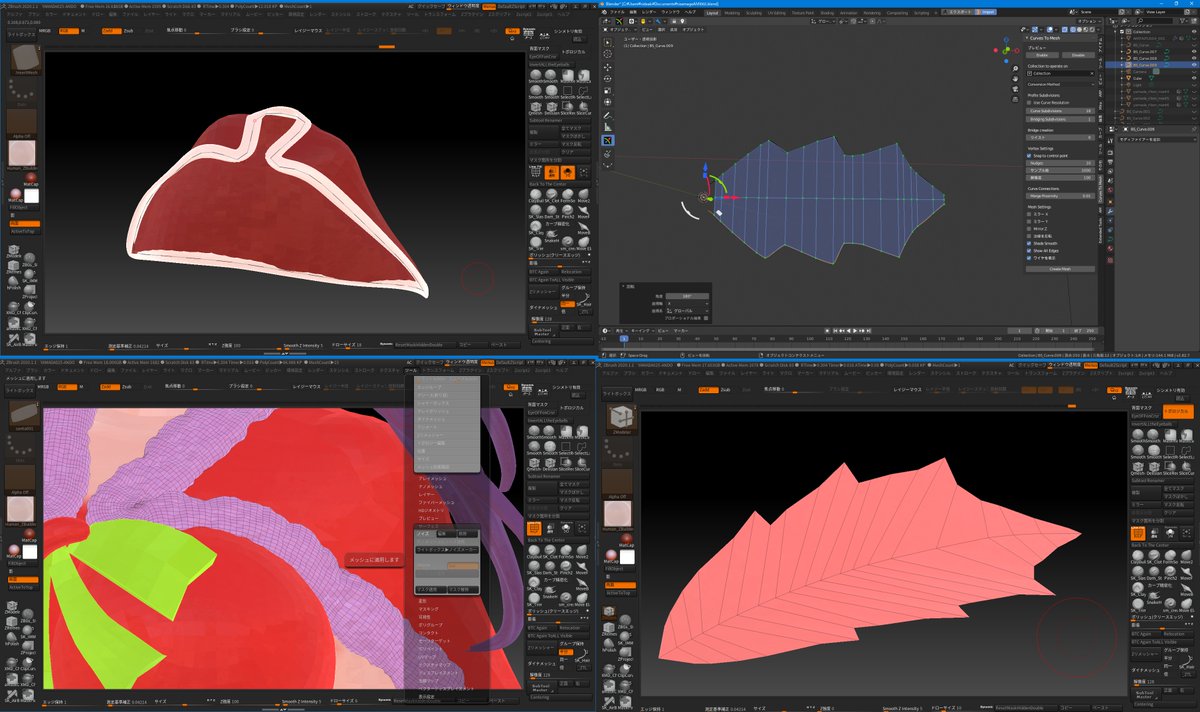Select the Rotate tool in Blender toolbar
Image resolution: width=1200 pixels, height=712 pixels.
click(608, 79)
